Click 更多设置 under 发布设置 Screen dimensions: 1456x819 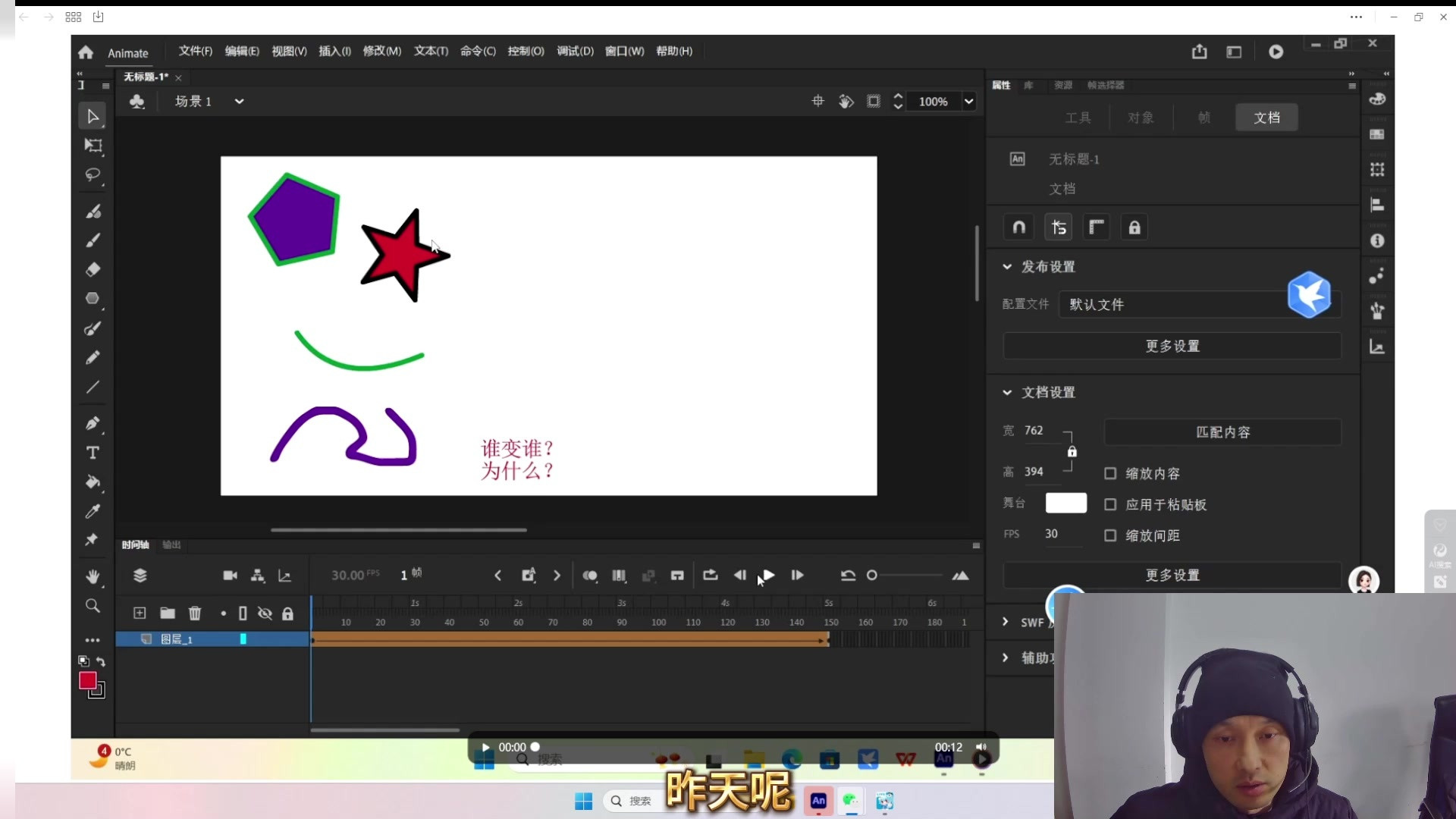1172,346
